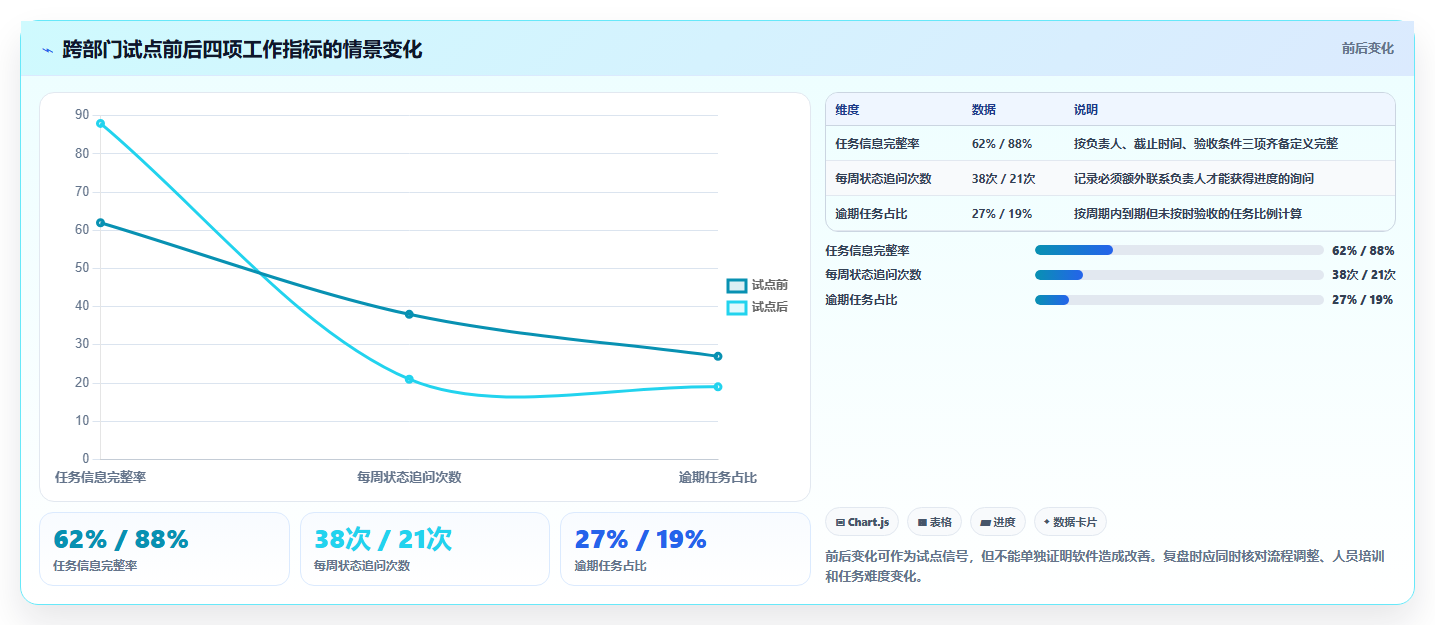Click x-axis label 逾期任务占比
The height and width of the screenshot is (625, 1435).
tap(718, 477)
